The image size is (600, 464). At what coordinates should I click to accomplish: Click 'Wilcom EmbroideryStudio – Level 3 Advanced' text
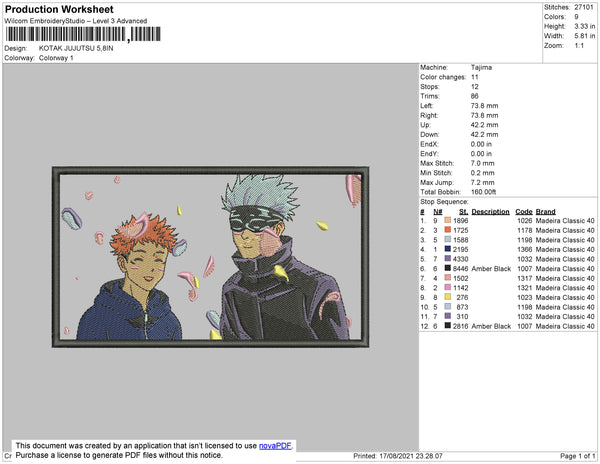coord(76,21)
